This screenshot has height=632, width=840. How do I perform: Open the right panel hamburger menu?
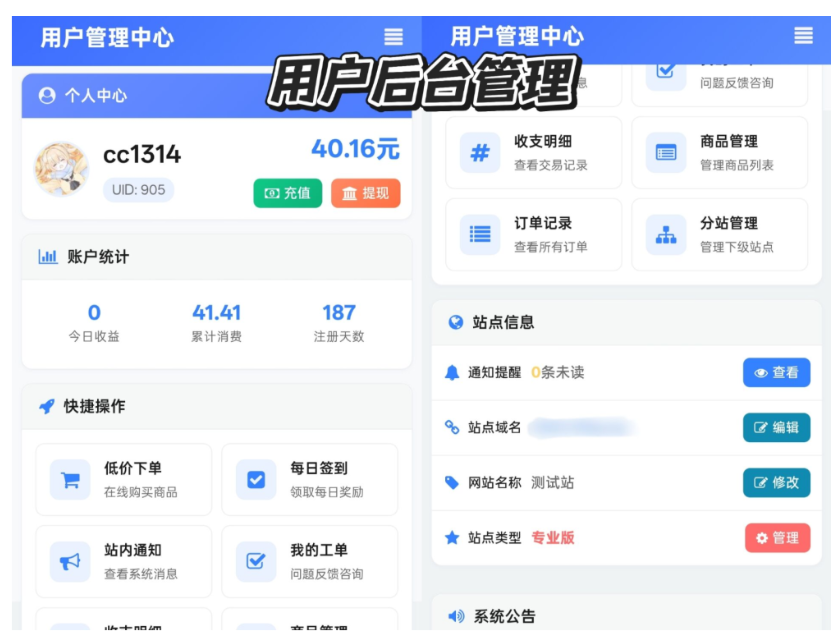pyautogui.click(x=802, y=36)
